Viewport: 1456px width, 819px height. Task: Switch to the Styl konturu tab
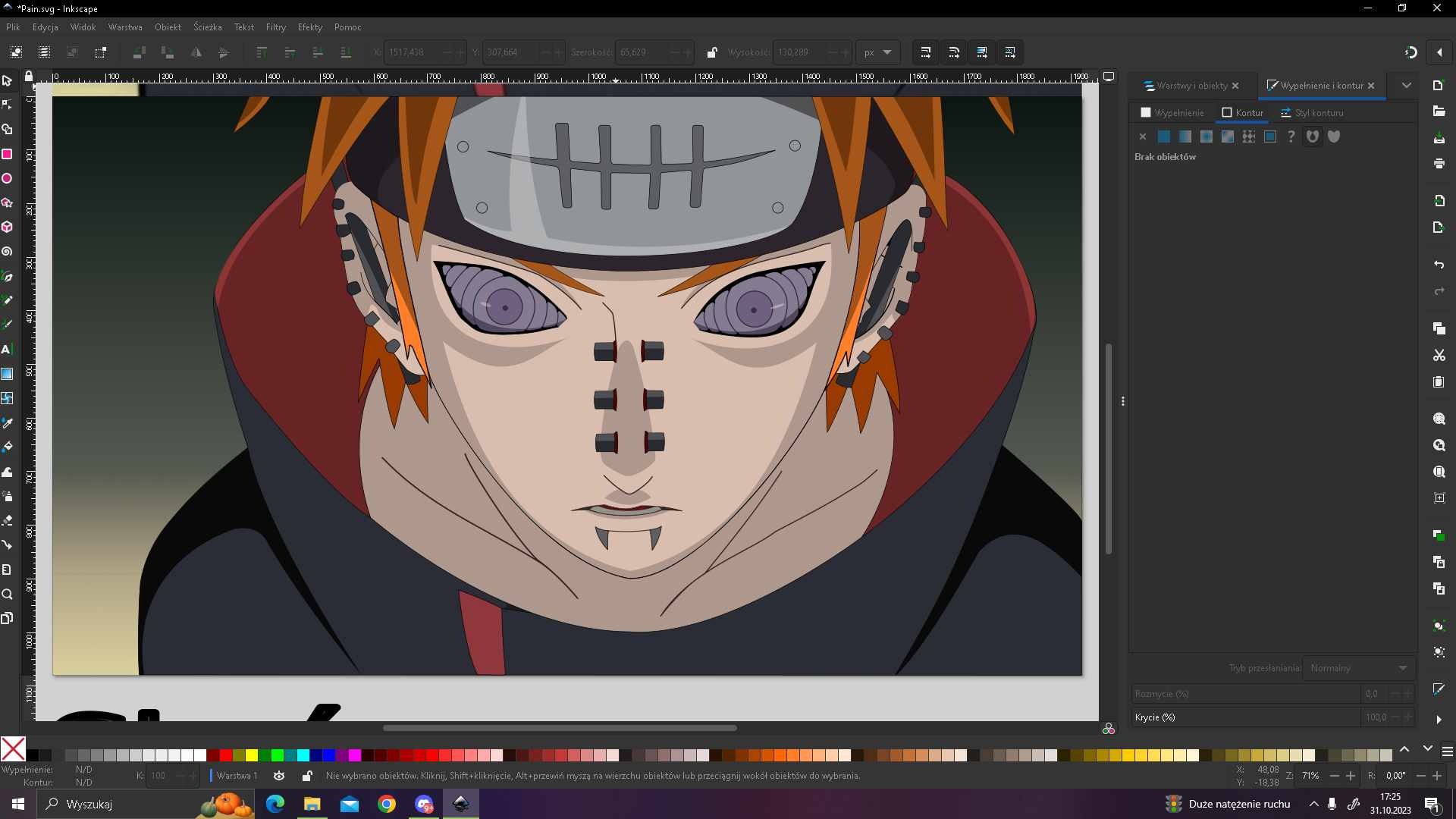point(1312,113)
